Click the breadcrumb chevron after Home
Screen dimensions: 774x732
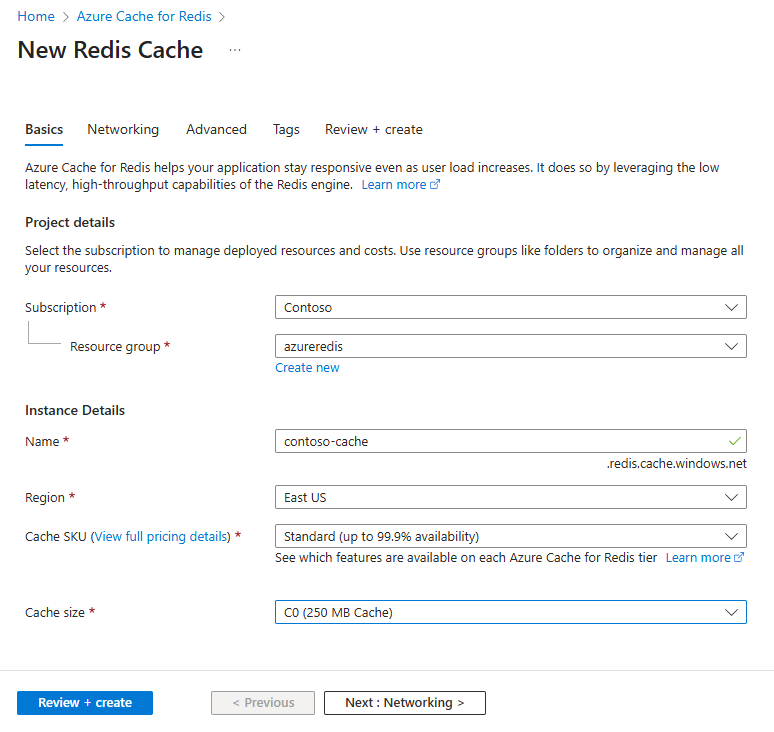point(66,17)
